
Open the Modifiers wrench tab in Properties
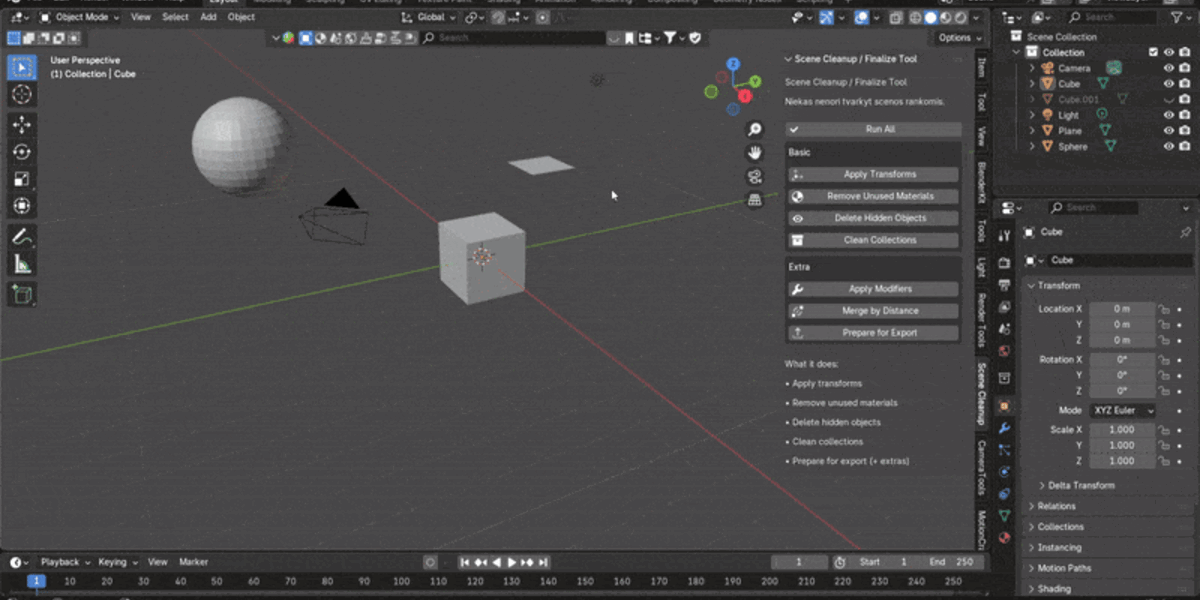[x=1005, y=428]
